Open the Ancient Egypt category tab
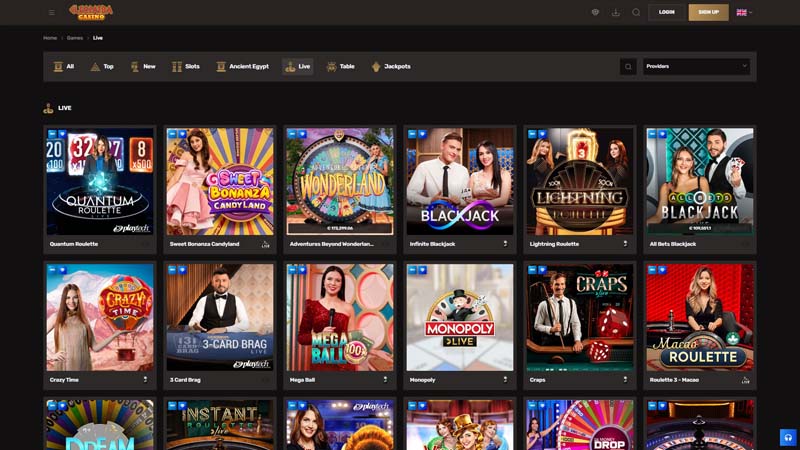The width and height of the screenshot is (800, 450). 242,66
